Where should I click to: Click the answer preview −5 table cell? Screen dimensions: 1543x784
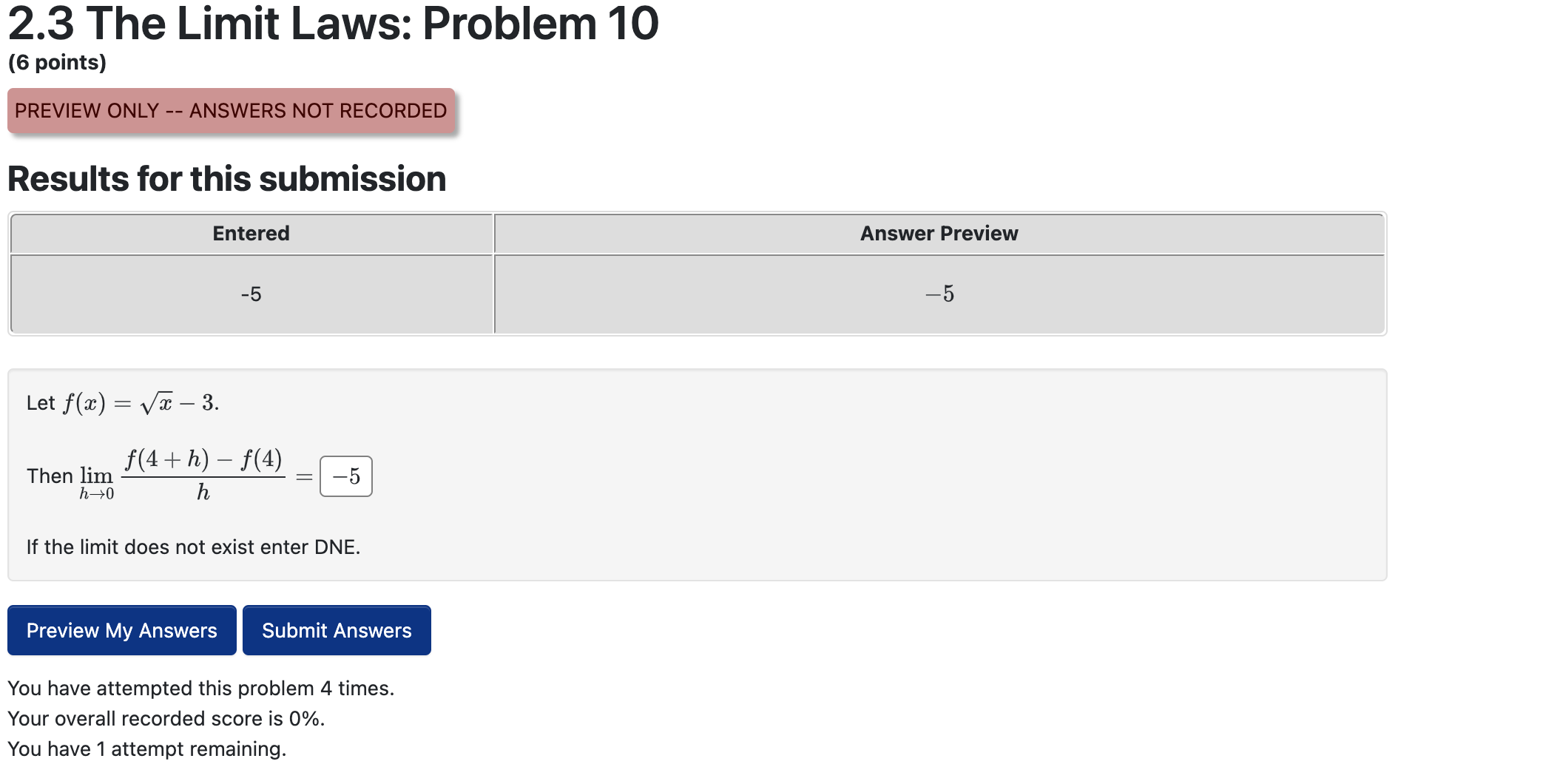938,294
